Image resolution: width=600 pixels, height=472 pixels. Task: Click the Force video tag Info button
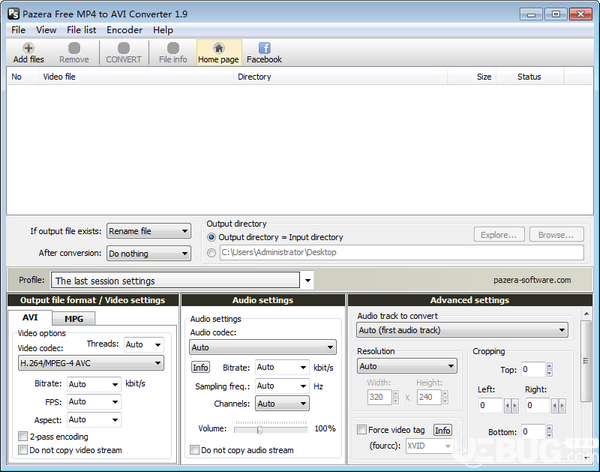[x=442, y=430]
